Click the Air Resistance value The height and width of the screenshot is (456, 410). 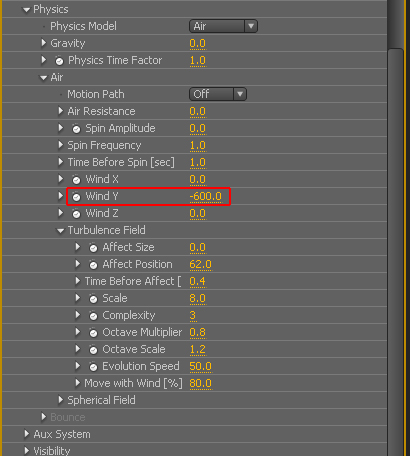pyautogui.click(x=198, y=111)
